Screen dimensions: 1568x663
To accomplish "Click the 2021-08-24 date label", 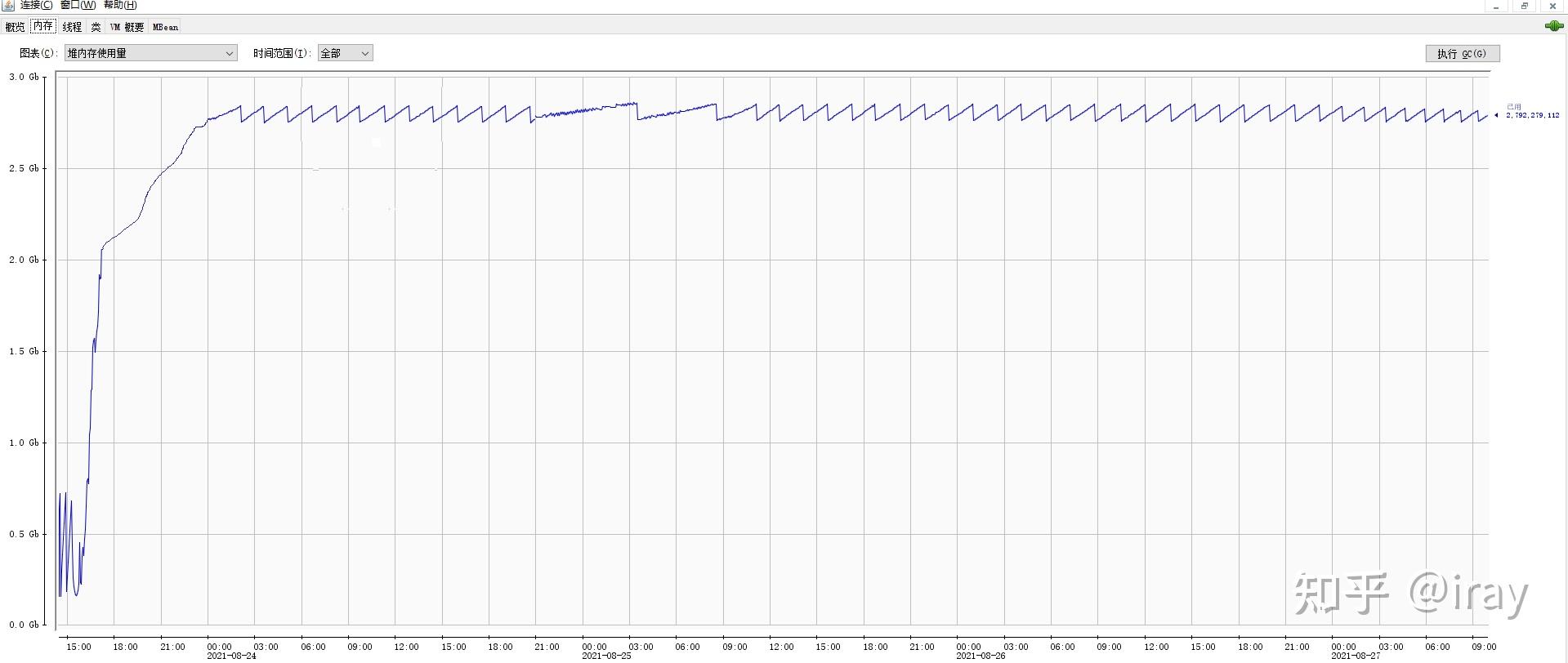I will click(x=231, y=656).
